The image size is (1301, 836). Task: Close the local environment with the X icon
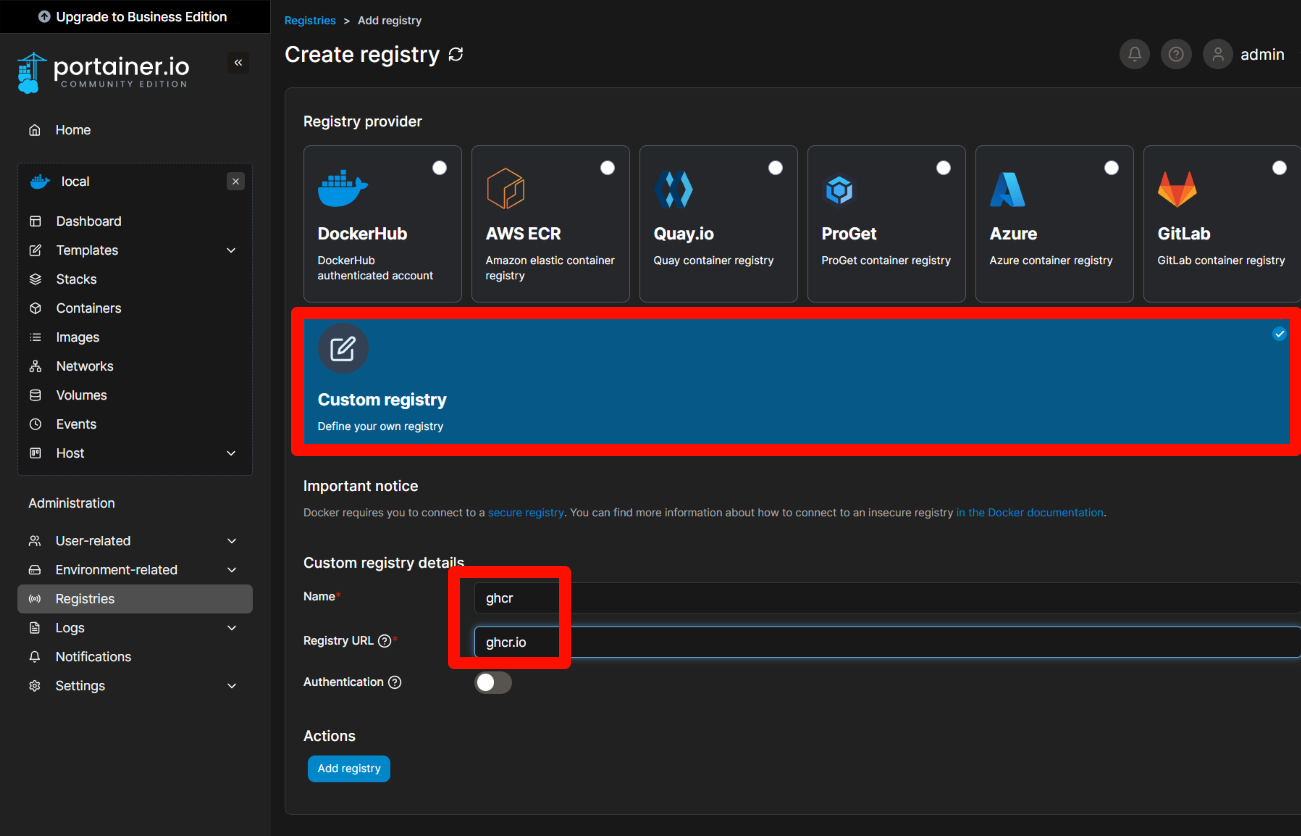(235, 181)
